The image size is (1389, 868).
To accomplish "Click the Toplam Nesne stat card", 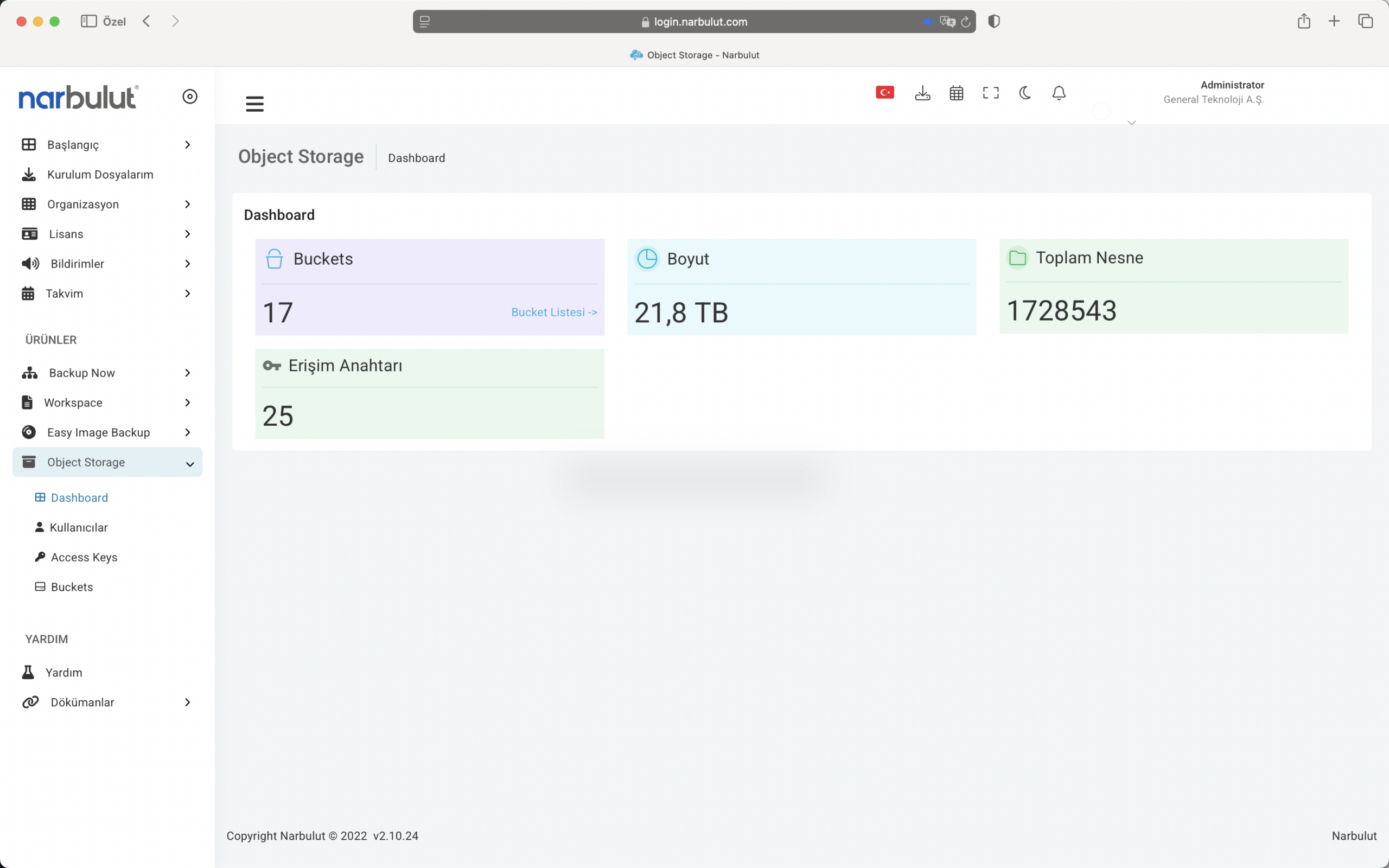I will pyautogui.click(x=1173, y=286).
